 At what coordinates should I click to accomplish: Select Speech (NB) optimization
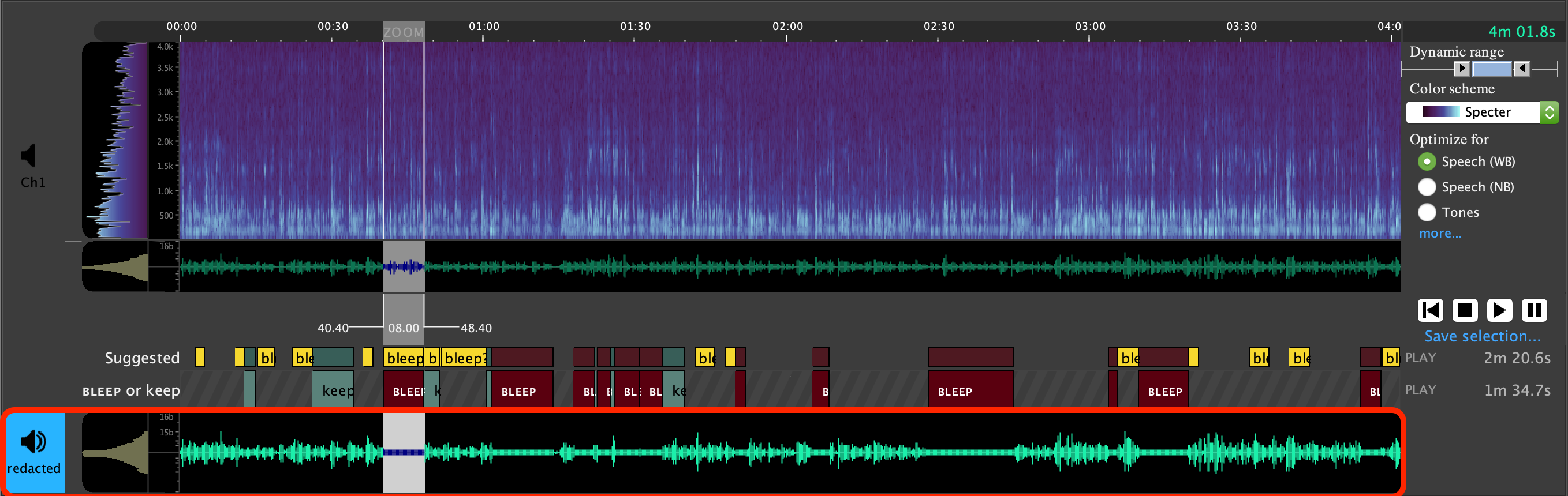pos(1426,187)
